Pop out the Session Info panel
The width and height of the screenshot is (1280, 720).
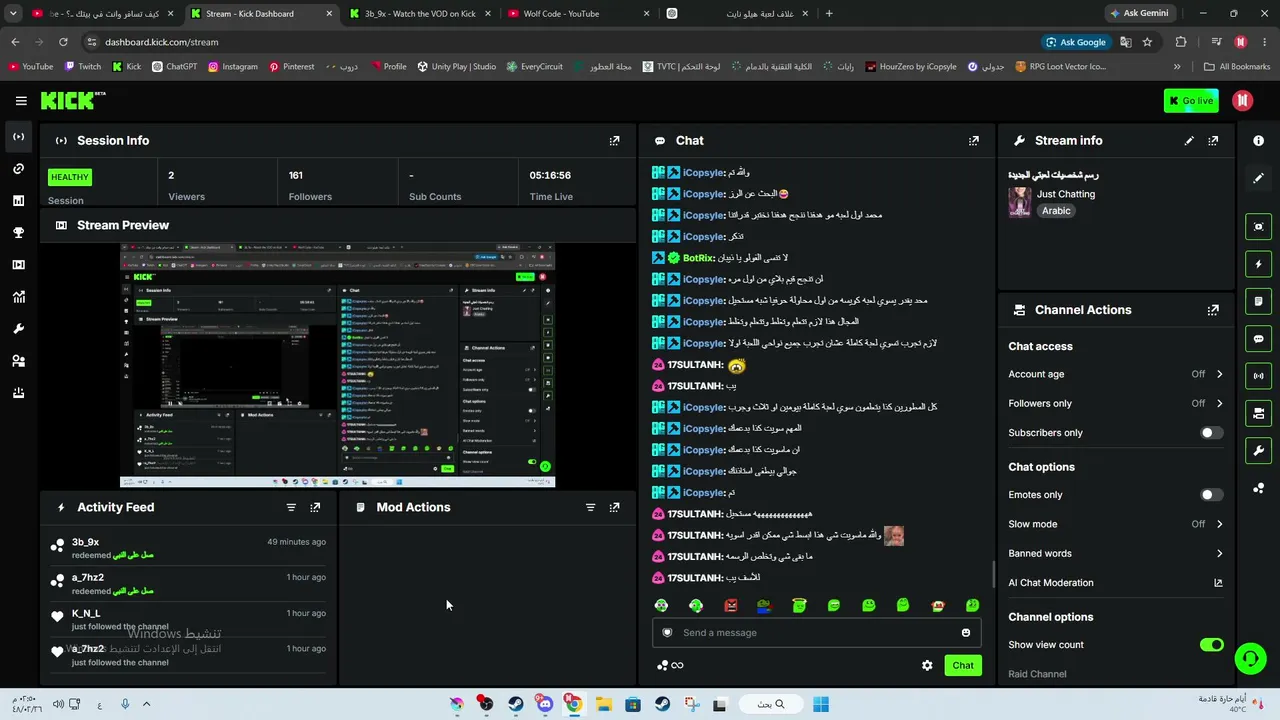tap(614, 141)
